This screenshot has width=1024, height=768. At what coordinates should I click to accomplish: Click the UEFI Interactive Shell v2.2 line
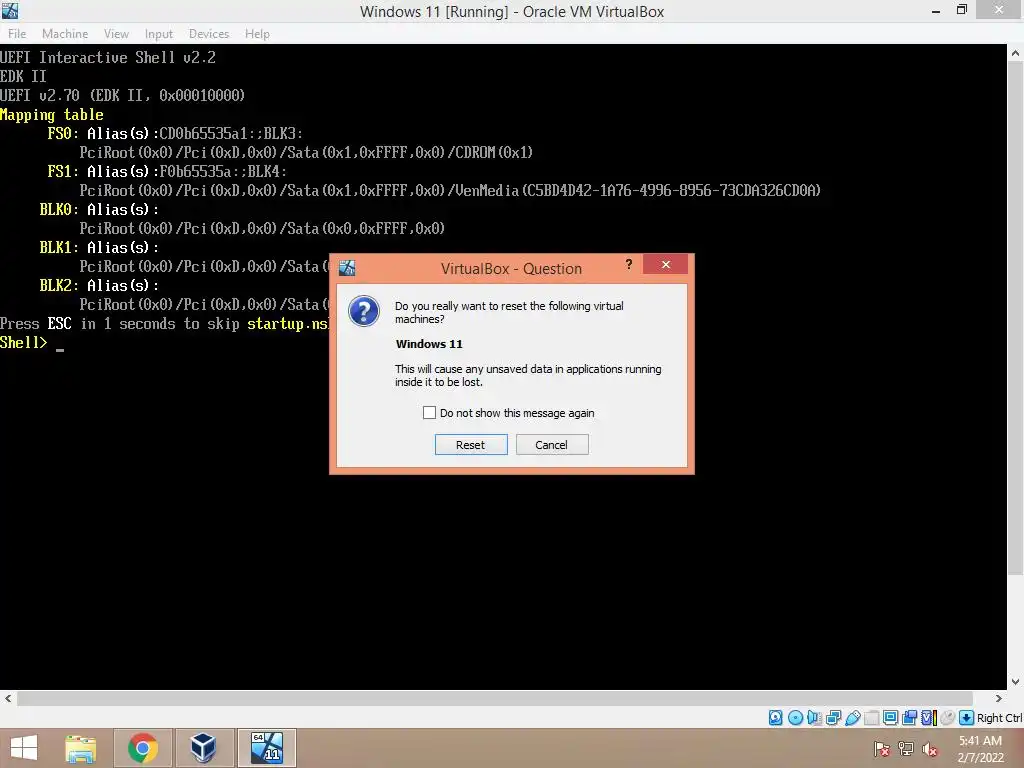click(108, 57)
